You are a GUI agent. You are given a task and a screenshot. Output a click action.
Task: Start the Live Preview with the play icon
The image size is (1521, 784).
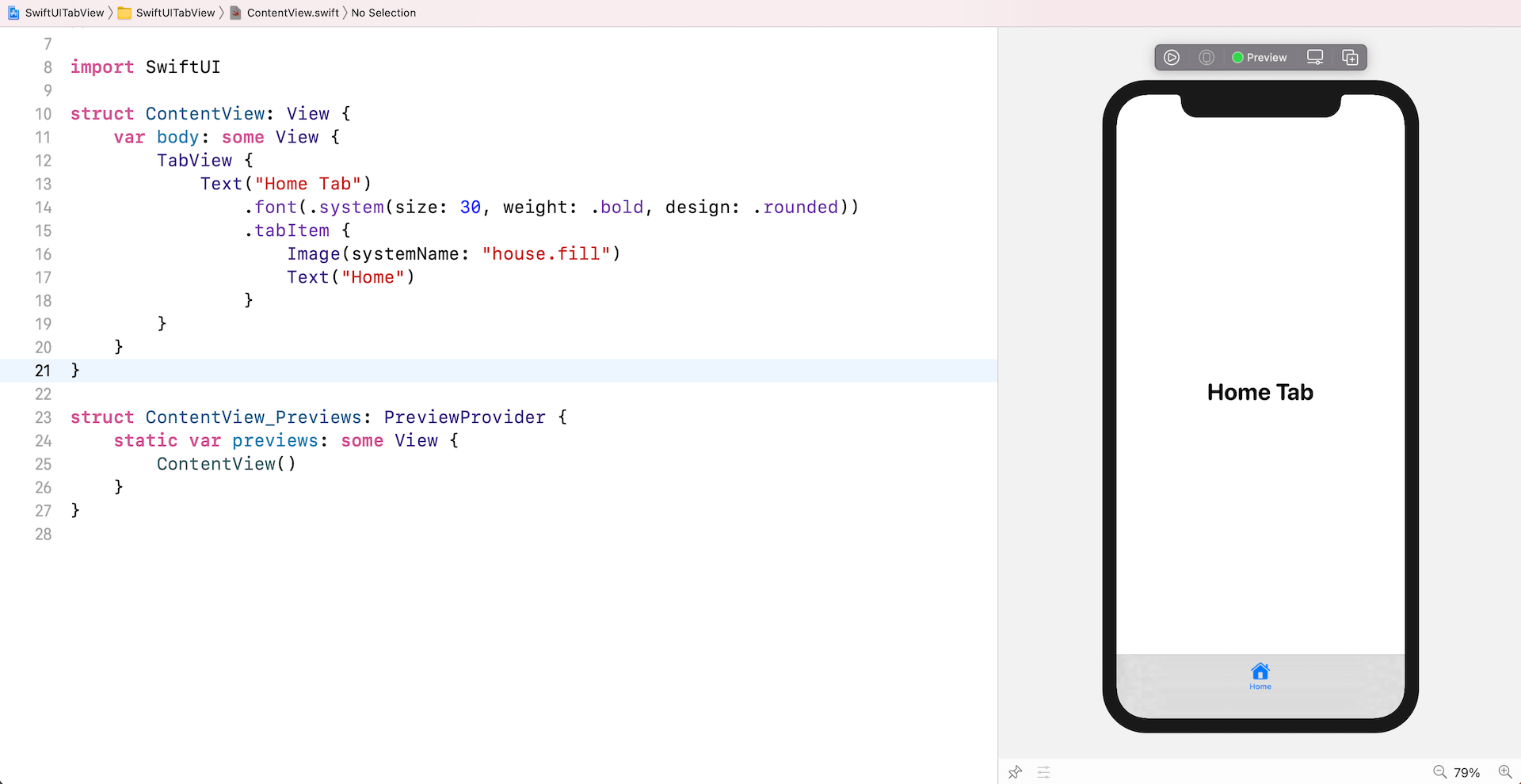pyautogui.click(x=1172, y=57)
